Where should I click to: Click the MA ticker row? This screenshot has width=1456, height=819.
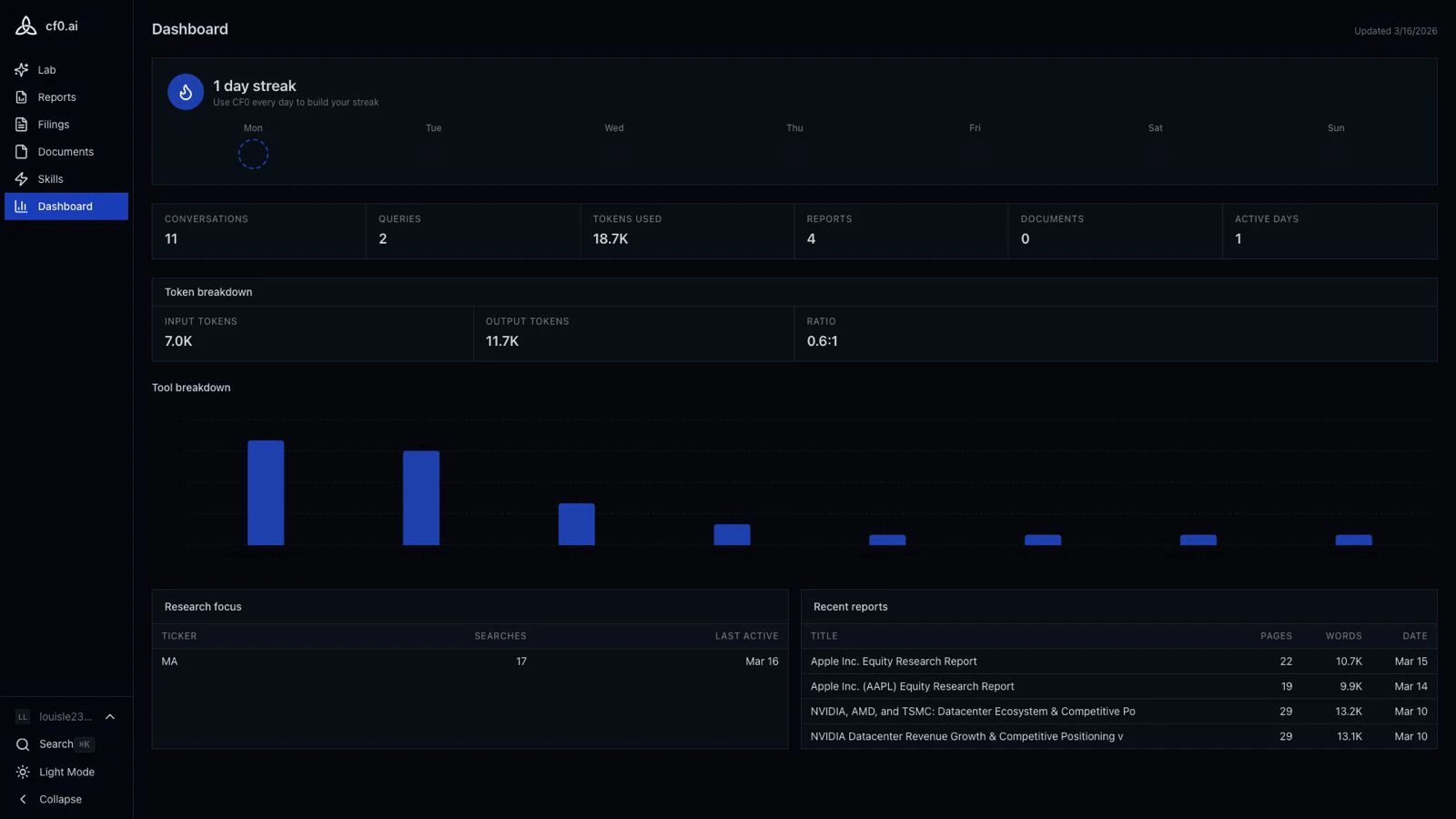(x=470, y=662)
